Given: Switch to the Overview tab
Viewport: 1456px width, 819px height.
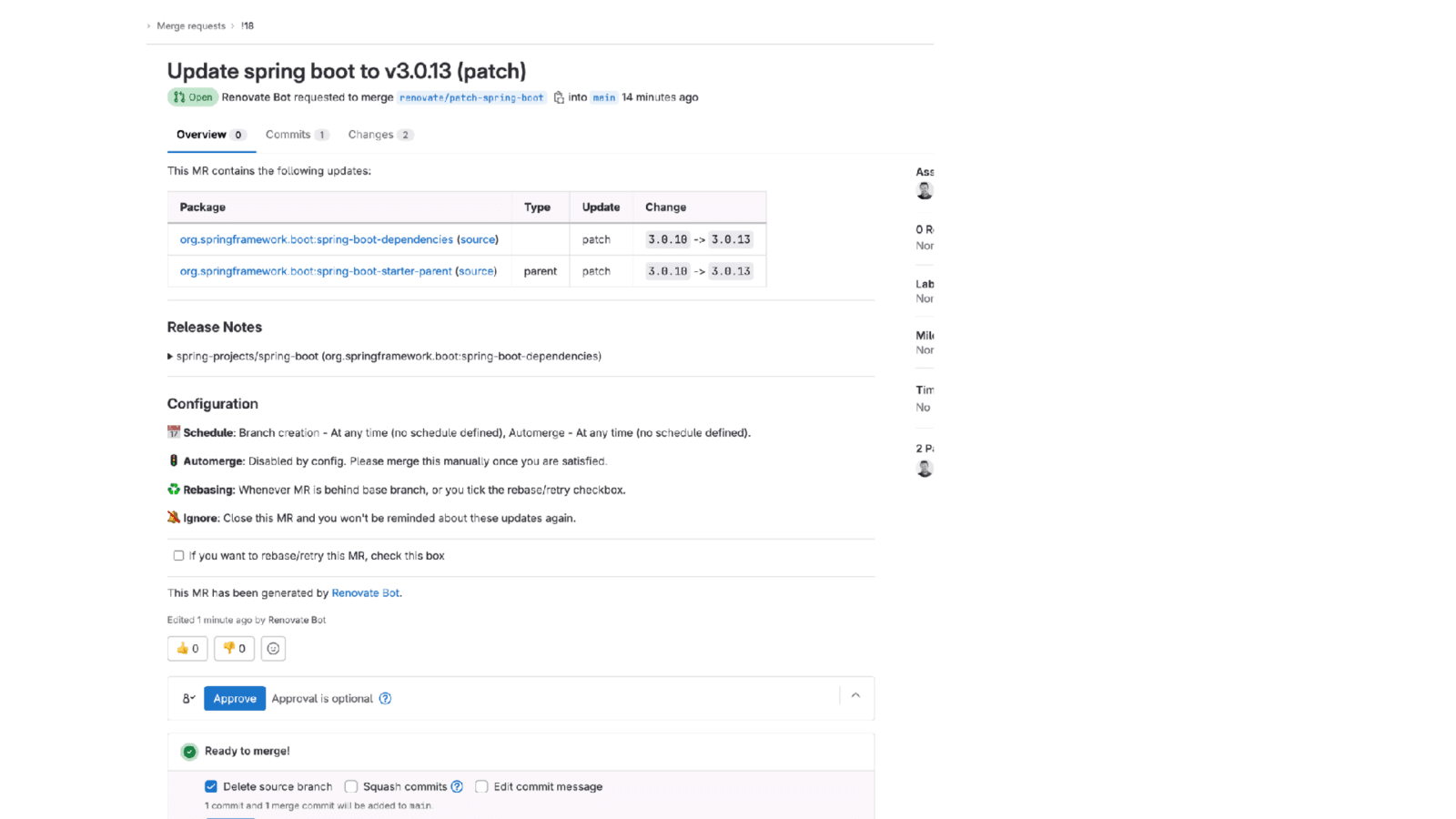Looking at the screenshot, I should click(211, 135).
